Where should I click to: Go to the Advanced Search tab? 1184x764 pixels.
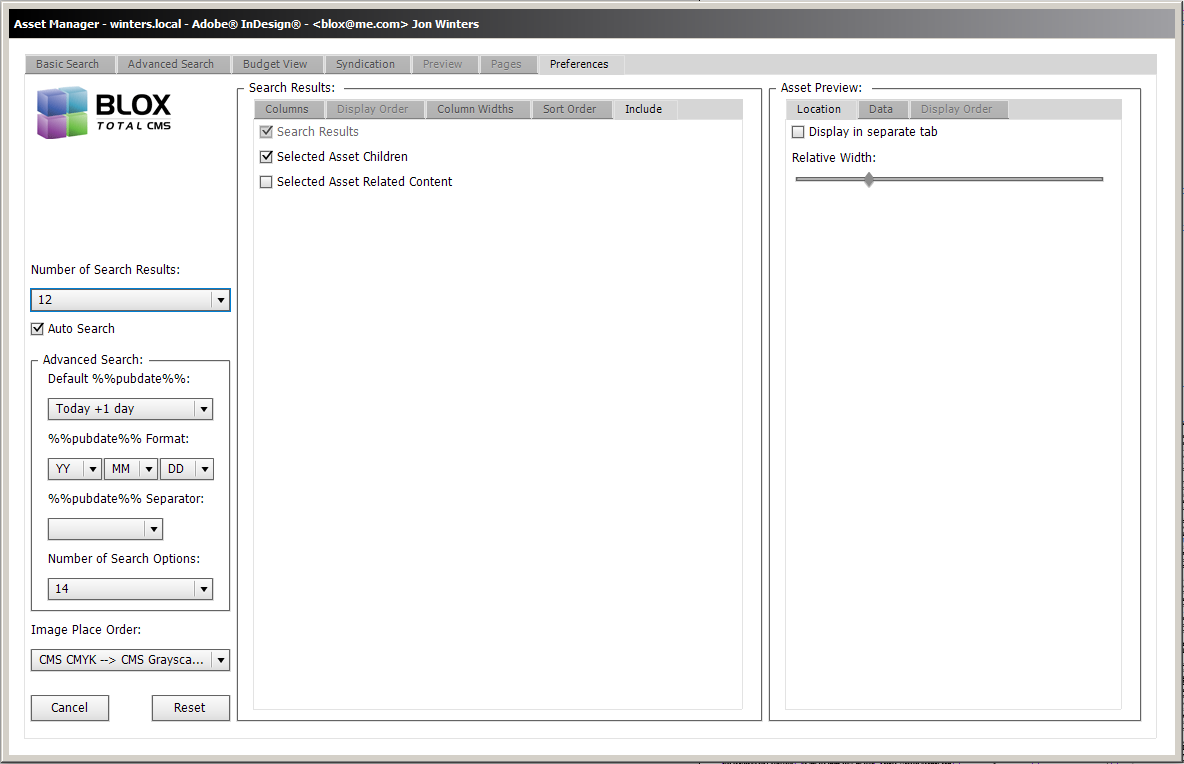(171, 64)
